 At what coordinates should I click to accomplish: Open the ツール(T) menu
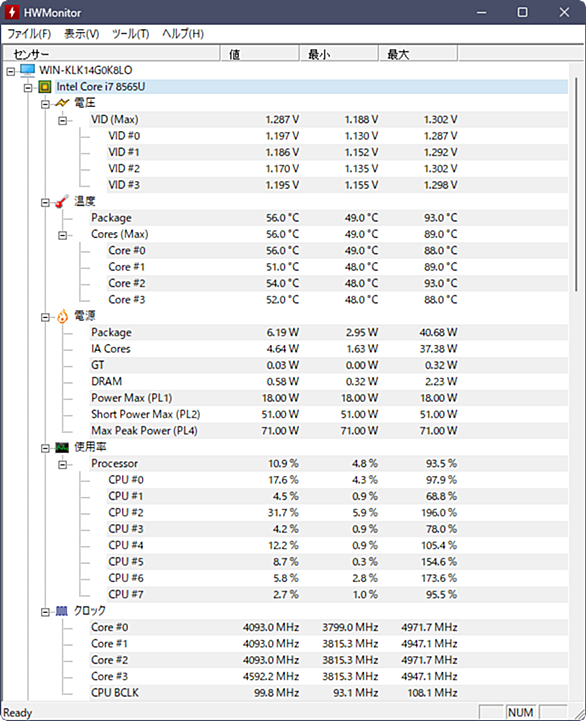[x=131, y=34]
